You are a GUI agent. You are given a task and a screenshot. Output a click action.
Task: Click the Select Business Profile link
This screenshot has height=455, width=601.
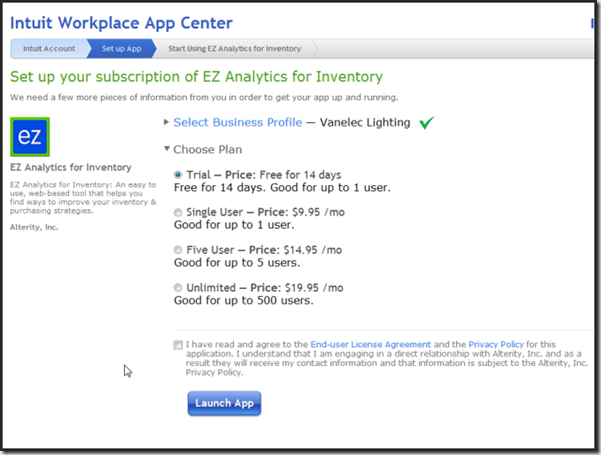point(238,122)
